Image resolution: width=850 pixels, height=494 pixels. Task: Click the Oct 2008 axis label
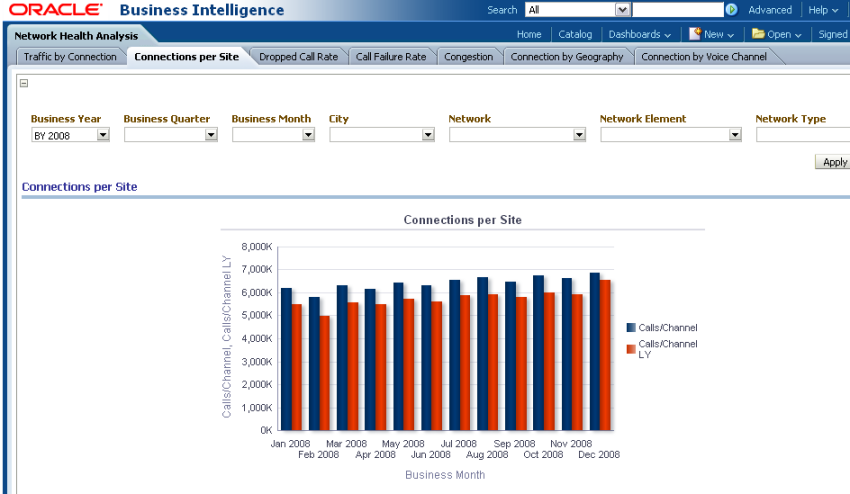point(543,454)
